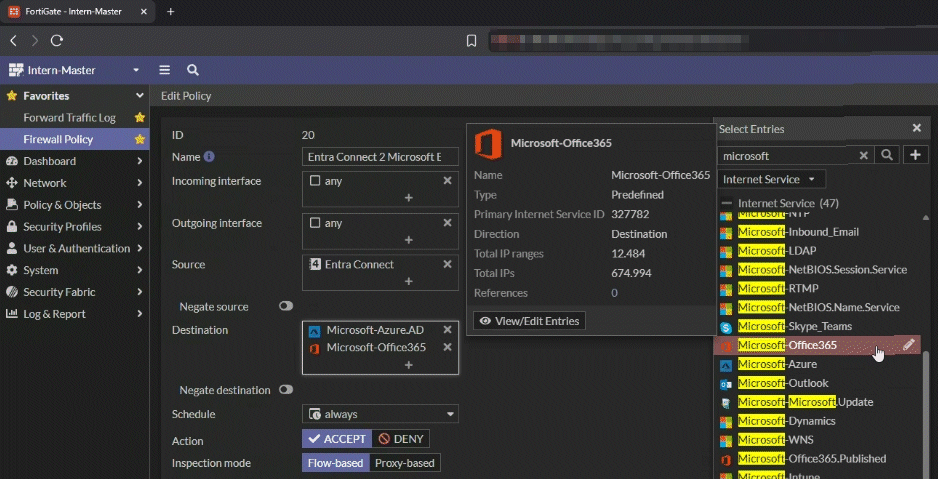Click the Name info icon

click(209, 157)
